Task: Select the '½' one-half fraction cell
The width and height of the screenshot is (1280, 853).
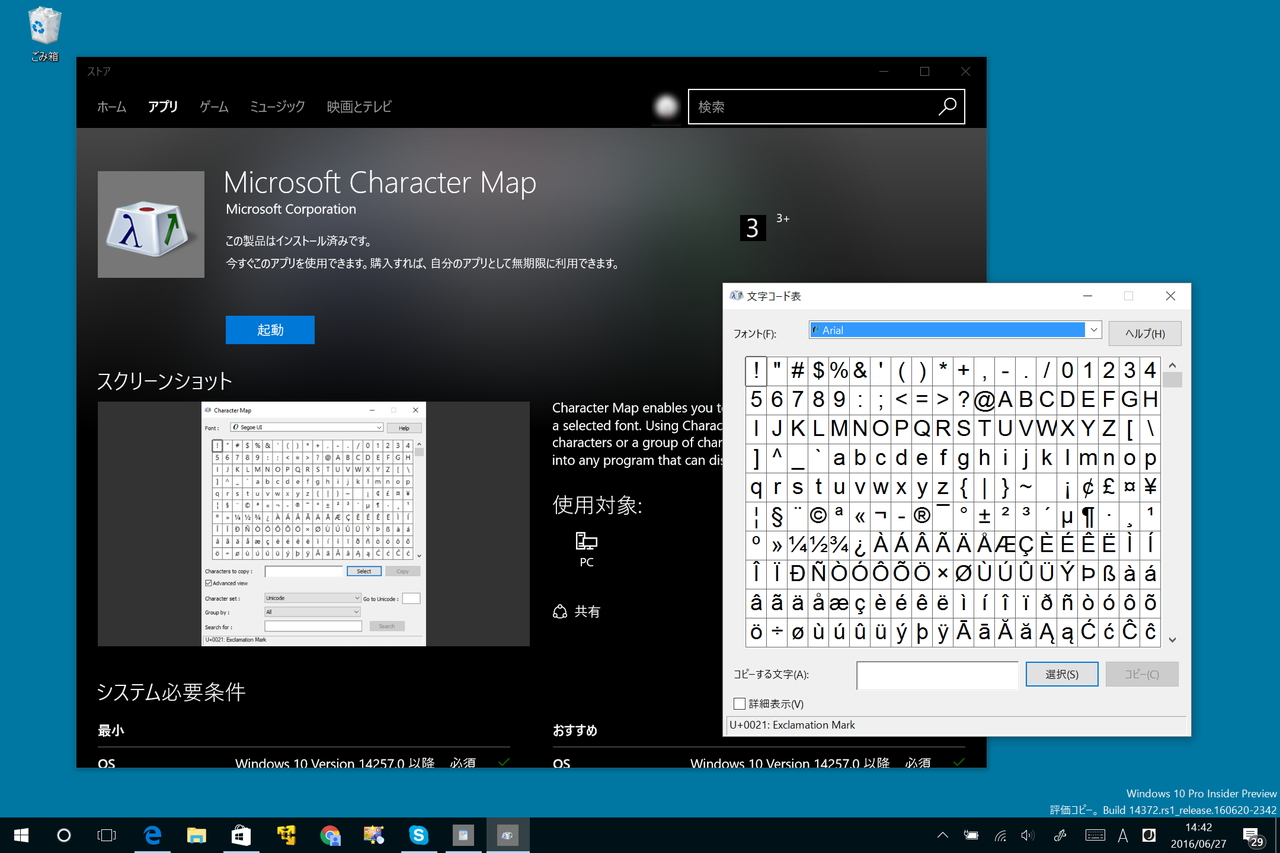Action: tap(818, 545)
